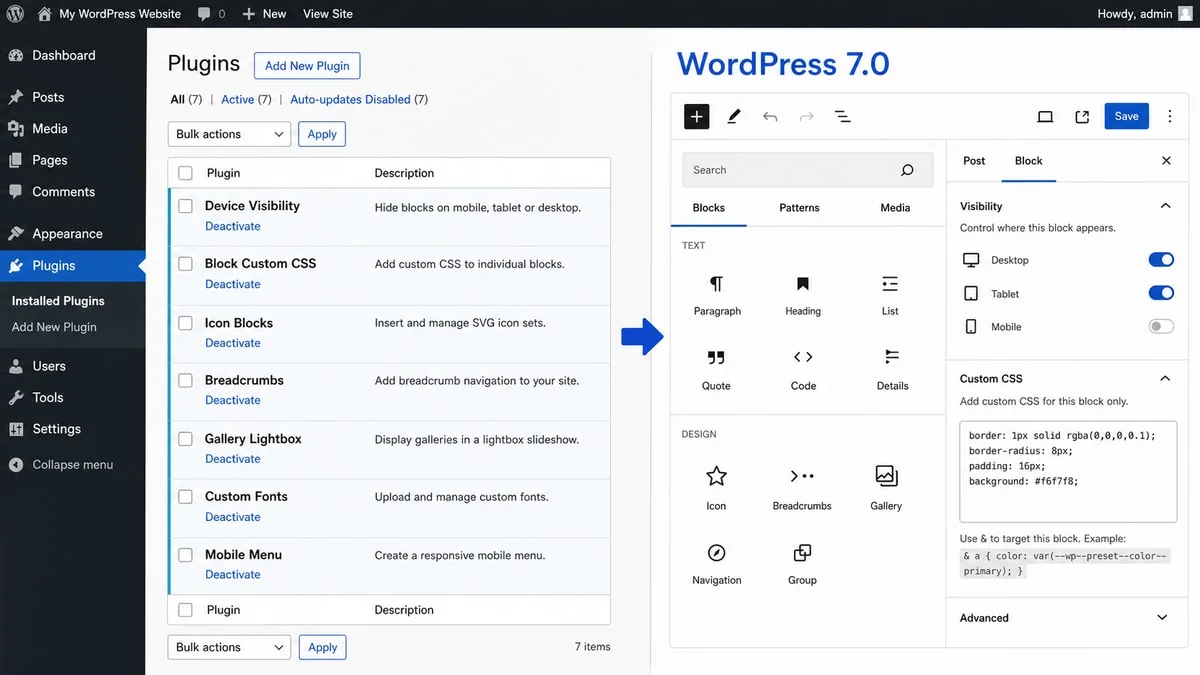
Task: Click the search magnifier icon
Action: [907, 170]
